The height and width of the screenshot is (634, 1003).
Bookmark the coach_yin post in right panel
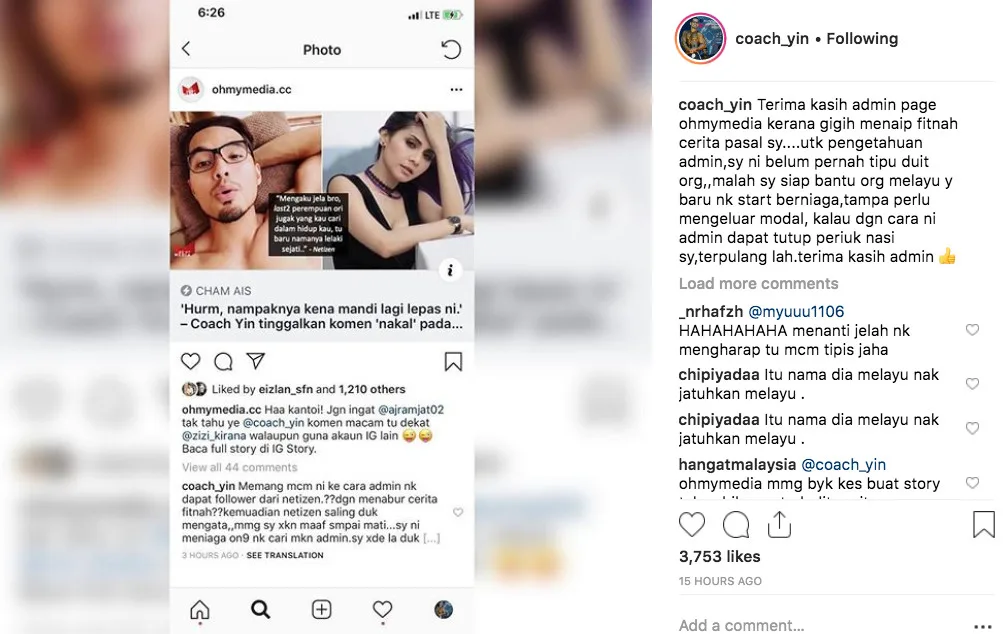pyautogui.click(x=984, y=525)
